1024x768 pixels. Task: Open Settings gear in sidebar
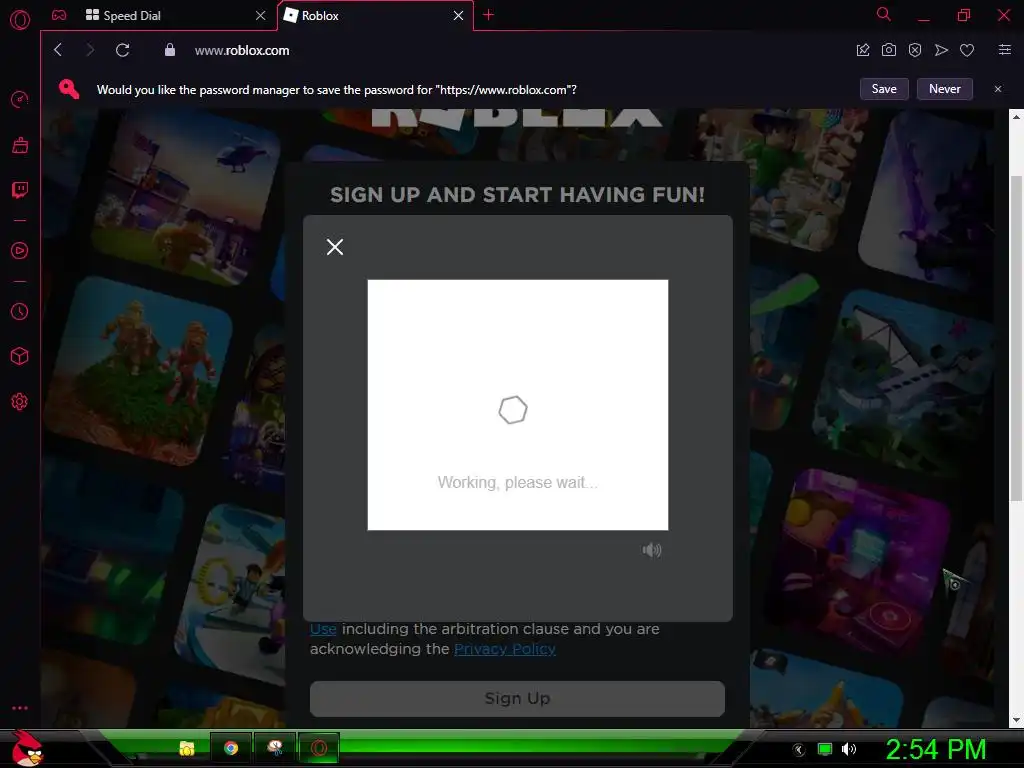pyautogui.click(x=20, y=401)
